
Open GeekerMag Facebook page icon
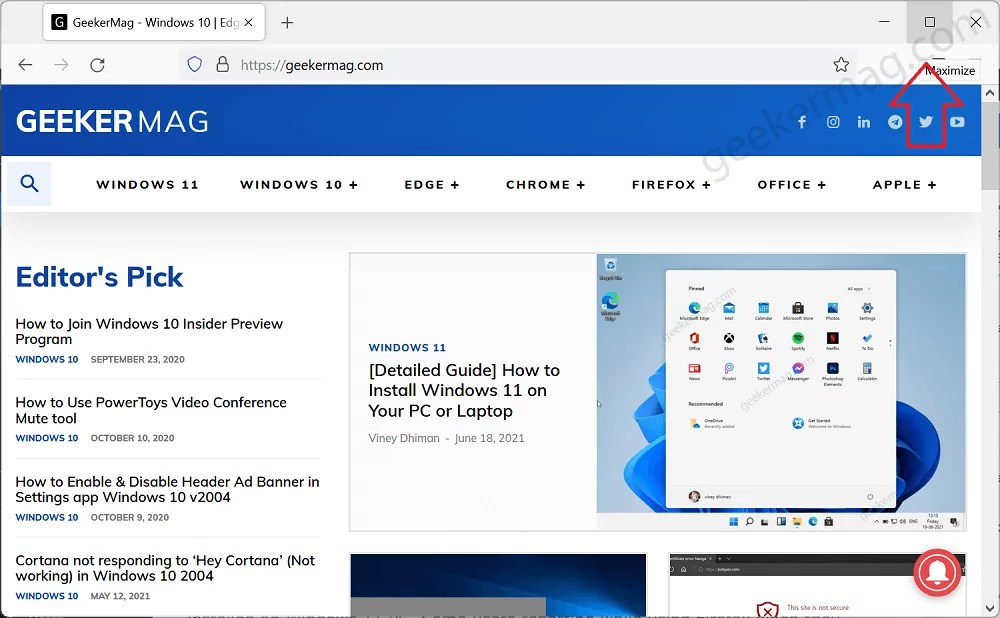pos(802,122)
